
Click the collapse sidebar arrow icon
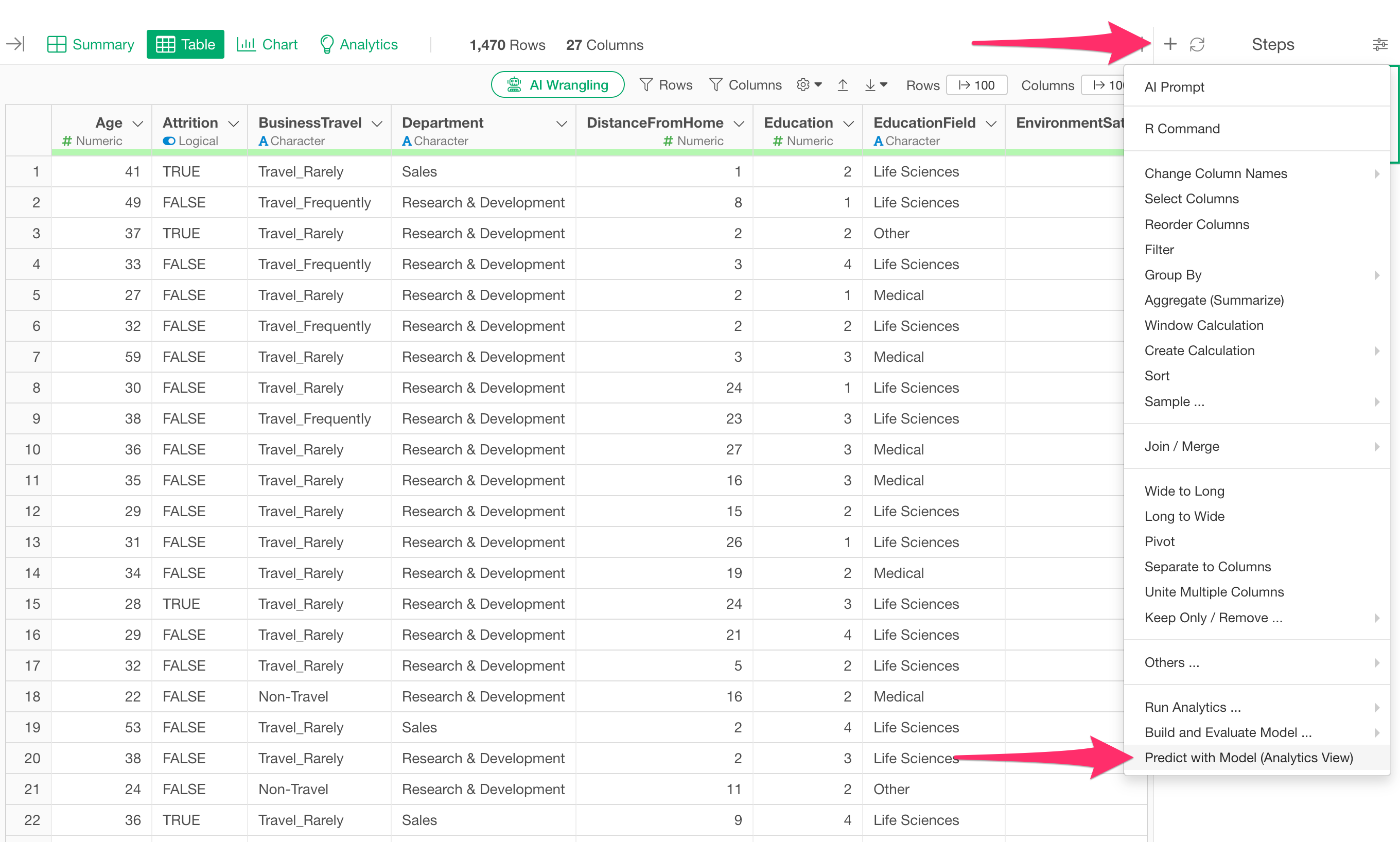coord(15,44)
